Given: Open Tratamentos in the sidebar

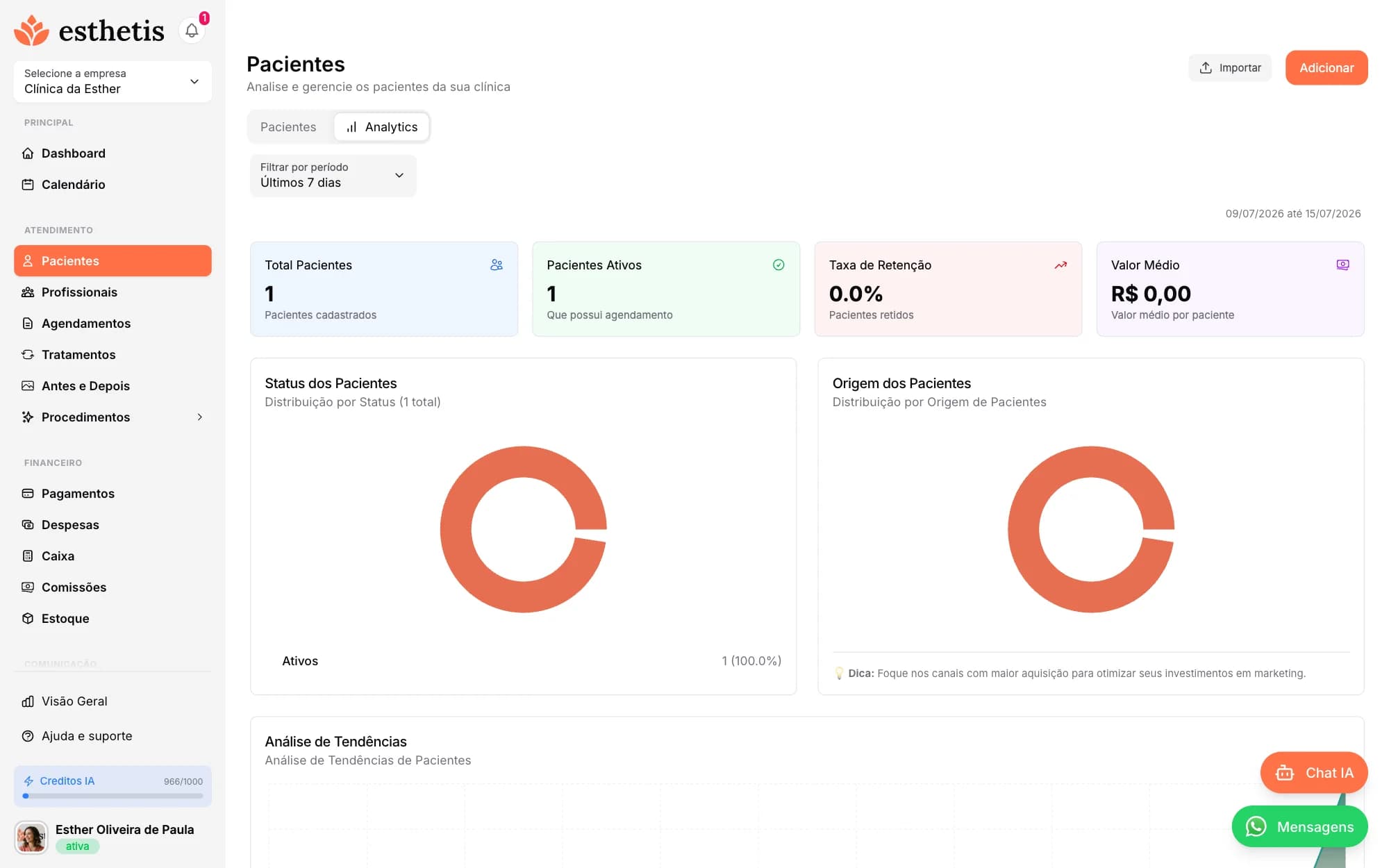Looking at the screenshot, I should coord(113,355).
